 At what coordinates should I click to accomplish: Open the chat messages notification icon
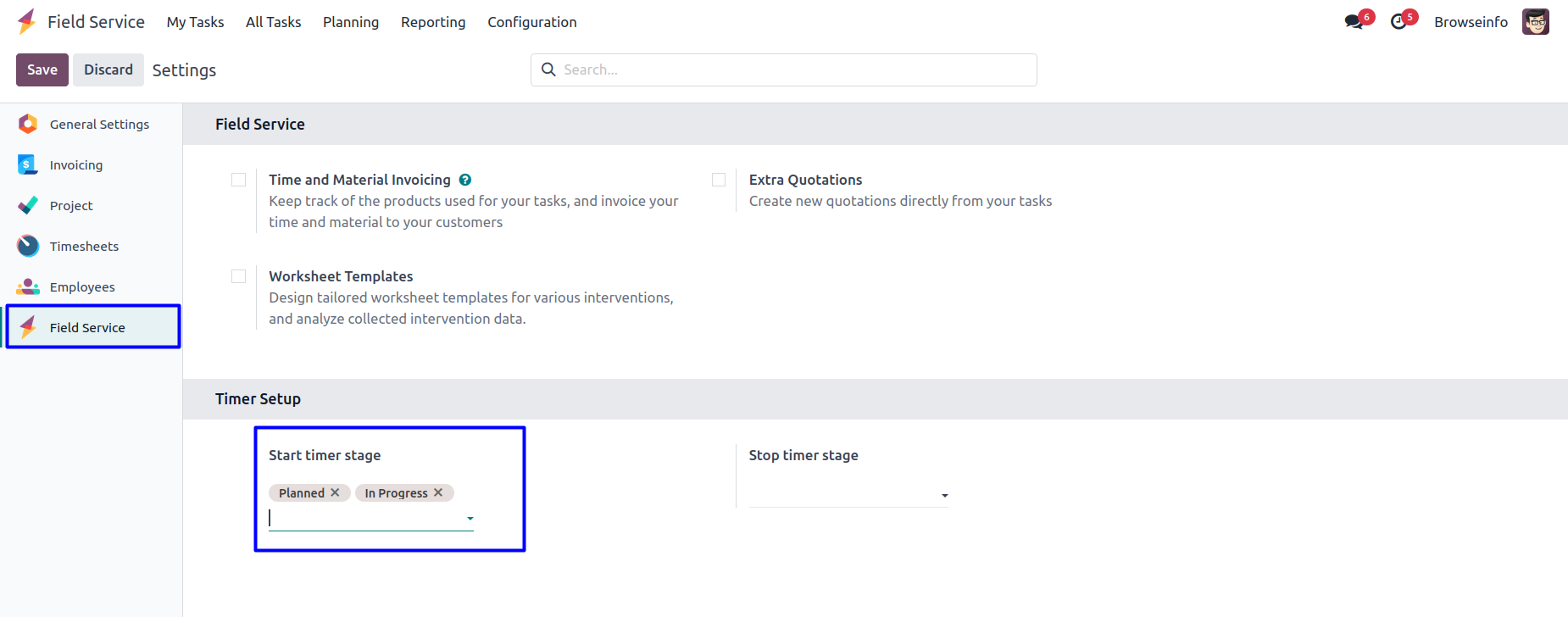coord(1354,22)
